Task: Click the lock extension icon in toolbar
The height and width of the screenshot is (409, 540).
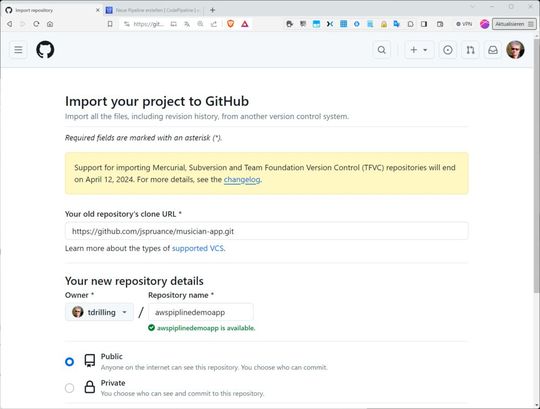Action: click(384, 24)
